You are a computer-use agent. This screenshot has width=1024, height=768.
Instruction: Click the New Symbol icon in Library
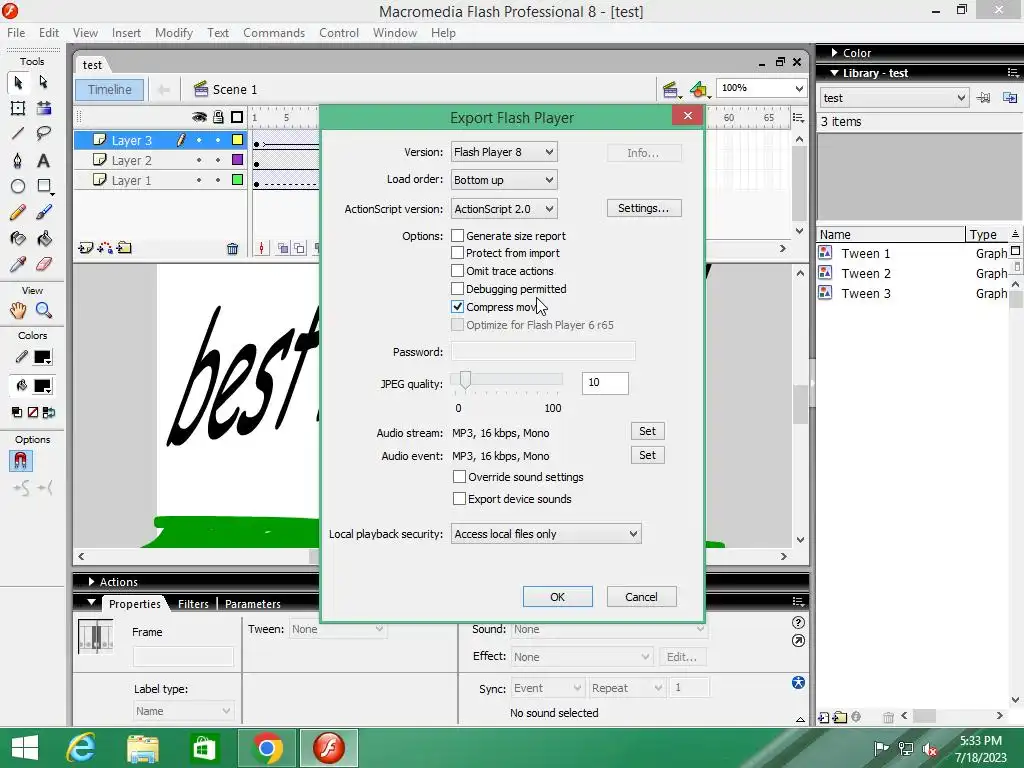tap(824, 717)
